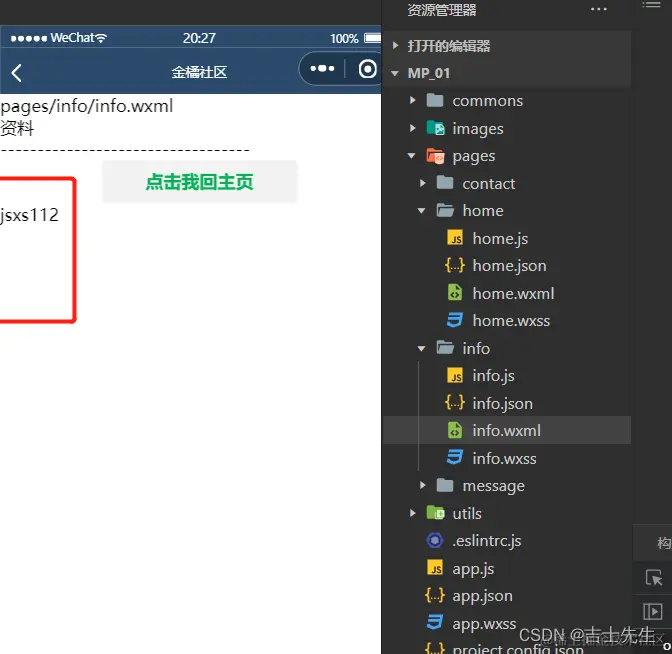Expand the commons folder arrow

point(412,100)
